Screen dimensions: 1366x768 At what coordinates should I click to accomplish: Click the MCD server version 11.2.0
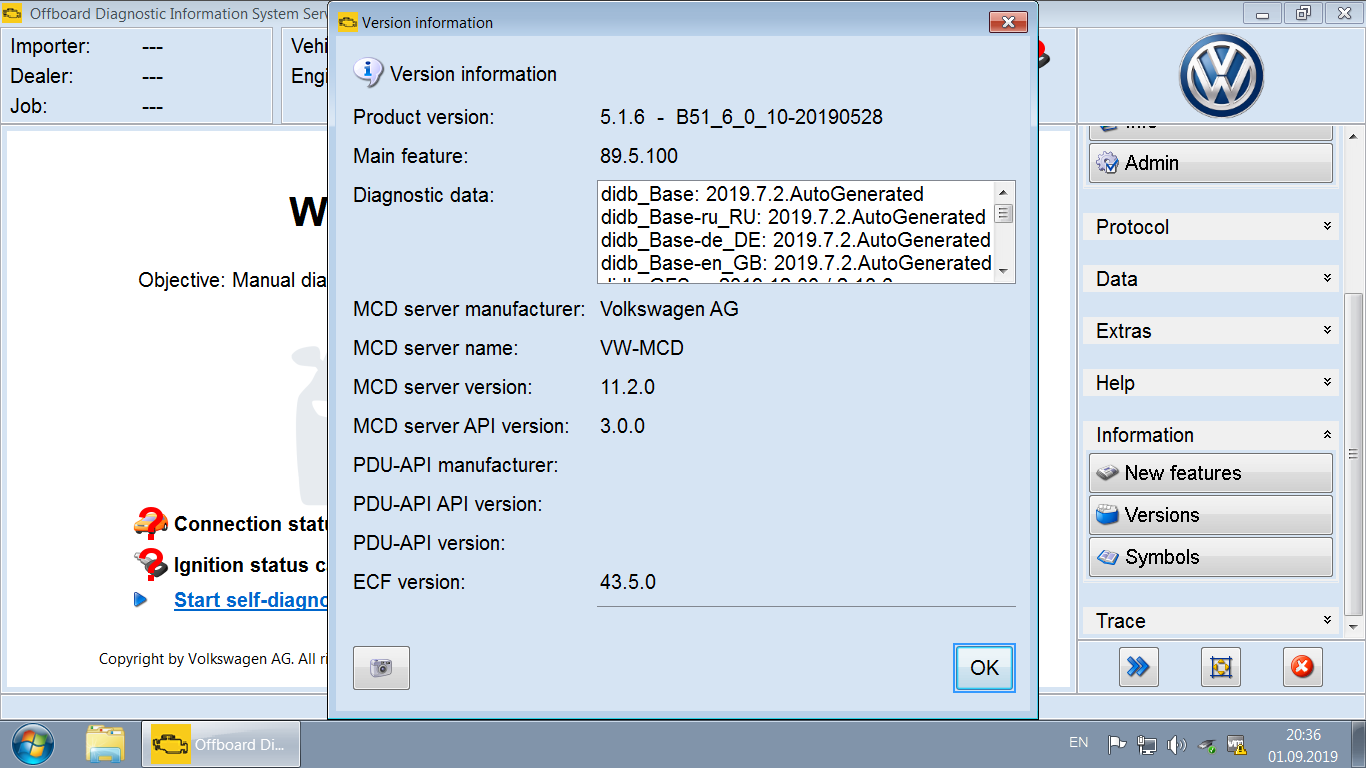(x=627, y=387)
